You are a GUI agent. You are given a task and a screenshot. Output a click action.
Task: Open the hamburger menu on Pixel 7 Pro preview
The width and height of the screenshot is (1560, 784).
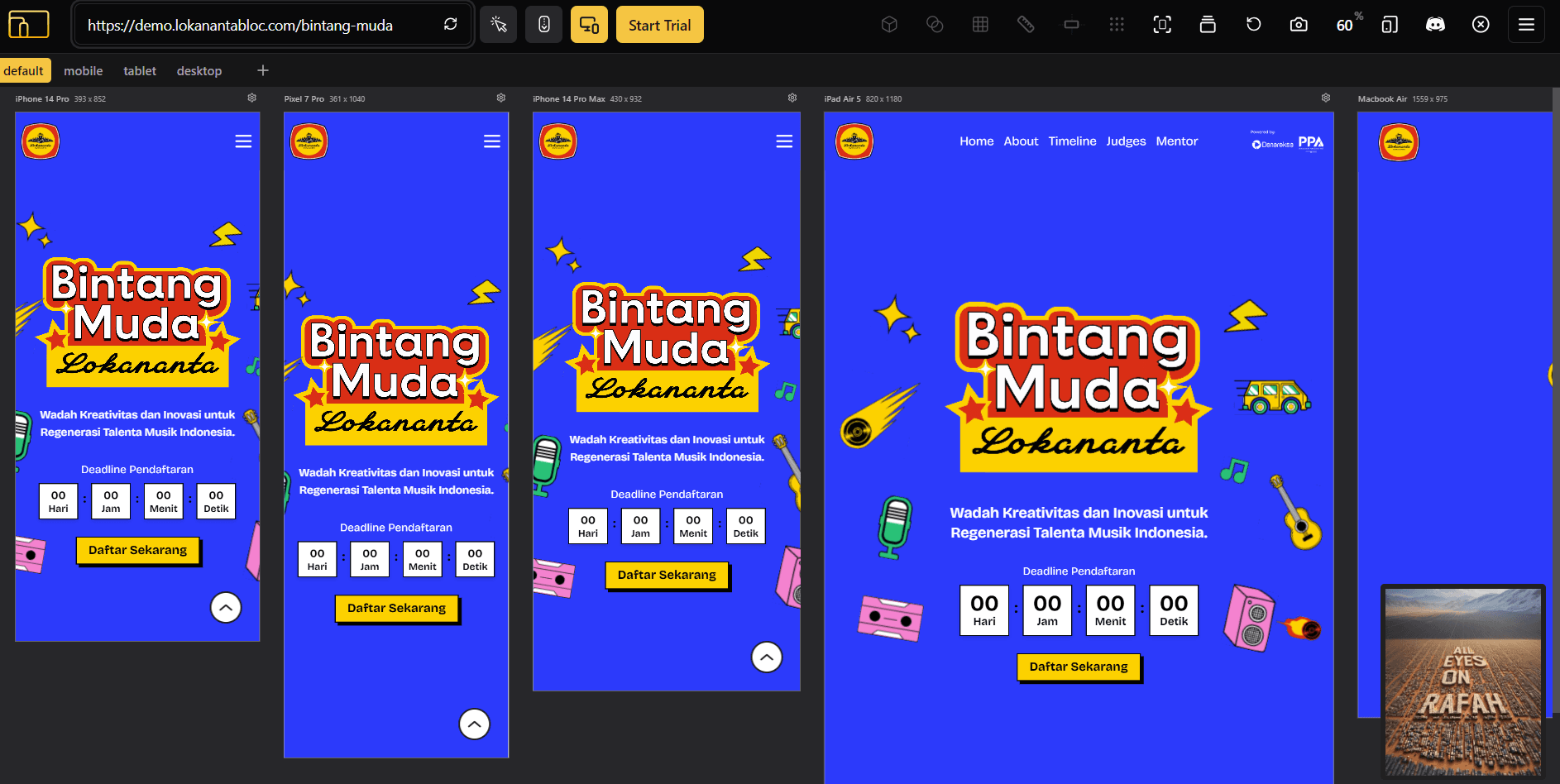pyautogui.click(x=492, y=141)
